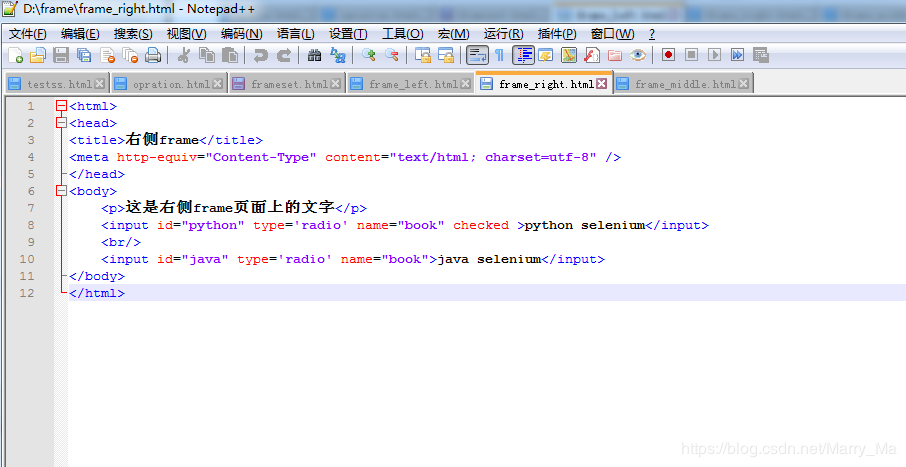Screen dimensions: 906x467
Task: Open the 插件(P) menu
Action: tap(557, 34)
